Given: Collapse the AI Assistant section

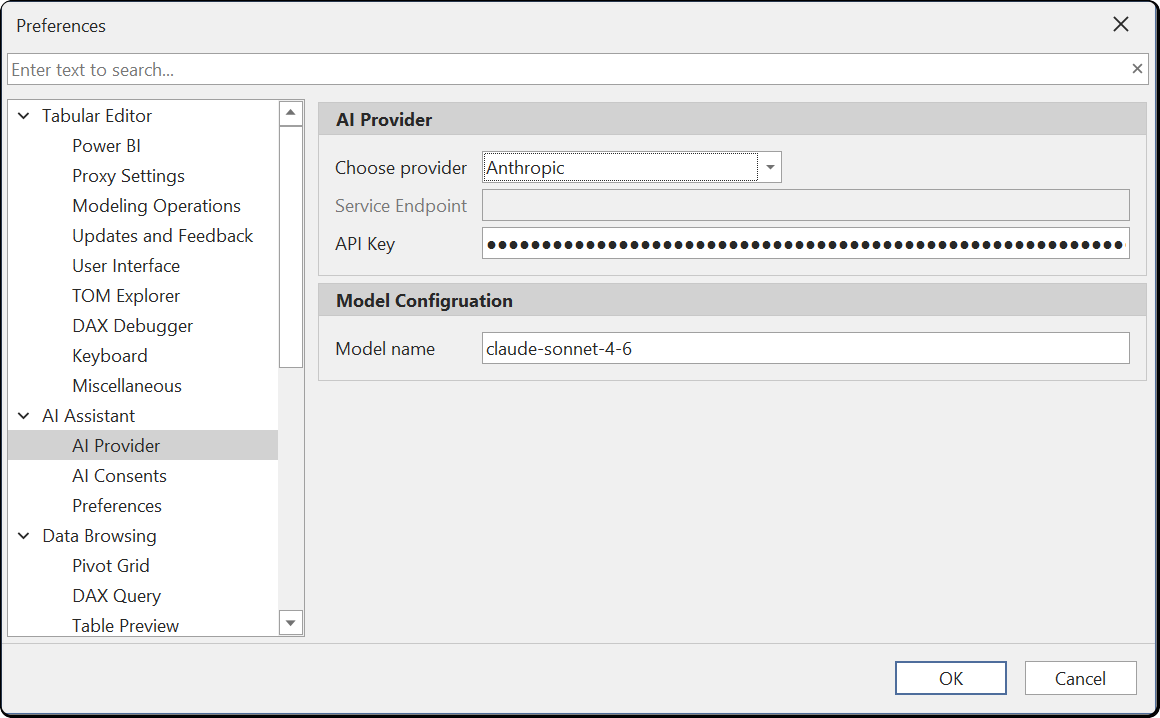Looking at the screenshot, I should (23, 415).
